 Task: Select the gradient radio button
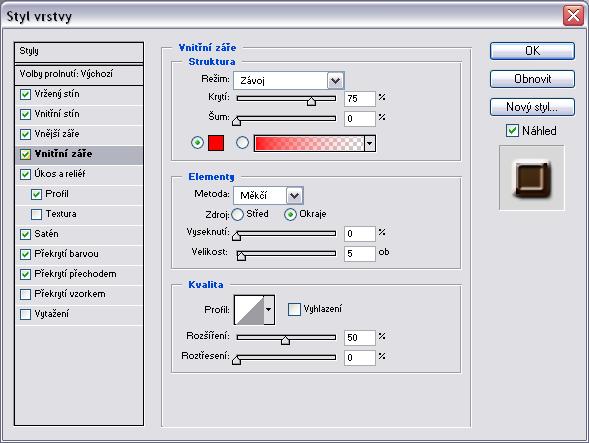[x=242, y=143]
